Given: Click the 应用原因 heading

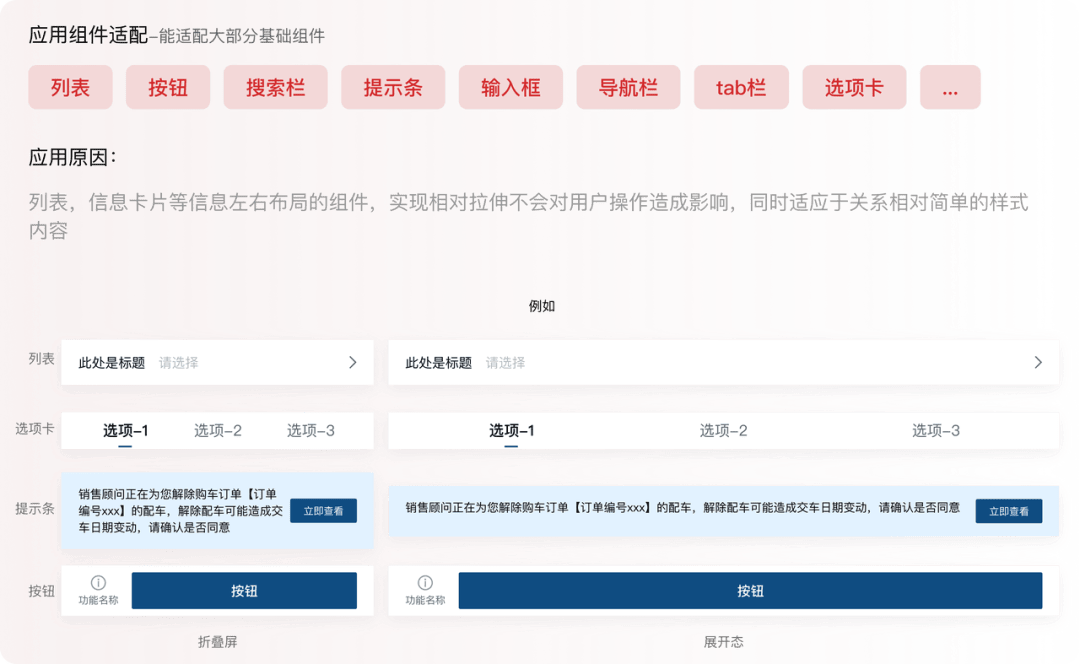Looking at the screenshot, I should [72, 158].
